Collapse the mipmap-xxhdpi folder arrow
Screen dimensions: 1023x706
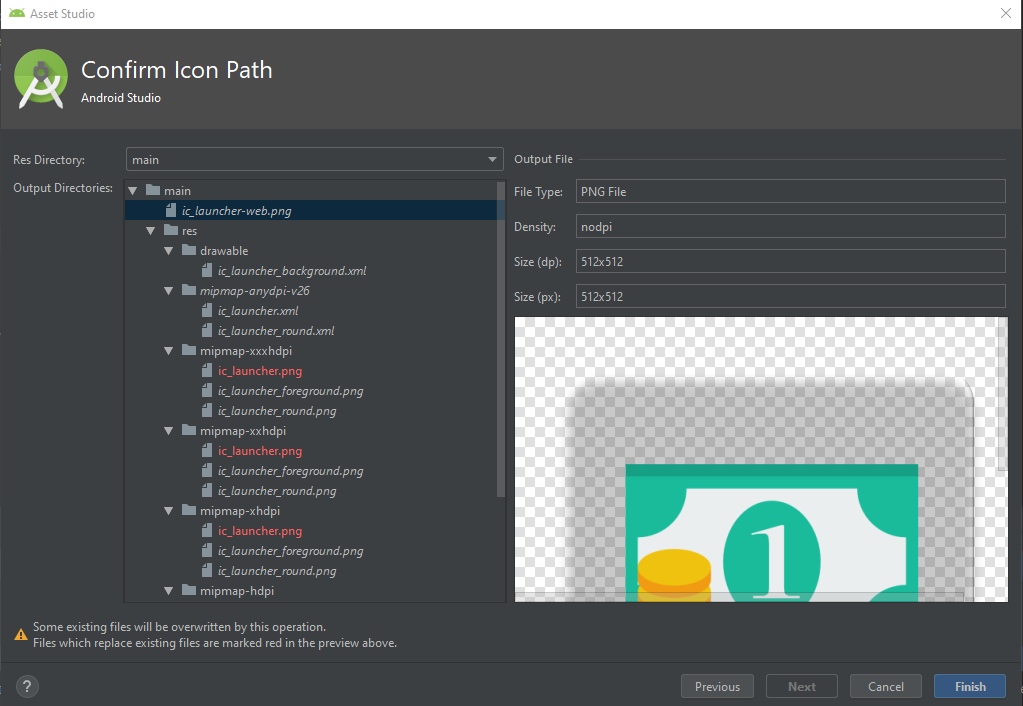click(x=169, y=431)
